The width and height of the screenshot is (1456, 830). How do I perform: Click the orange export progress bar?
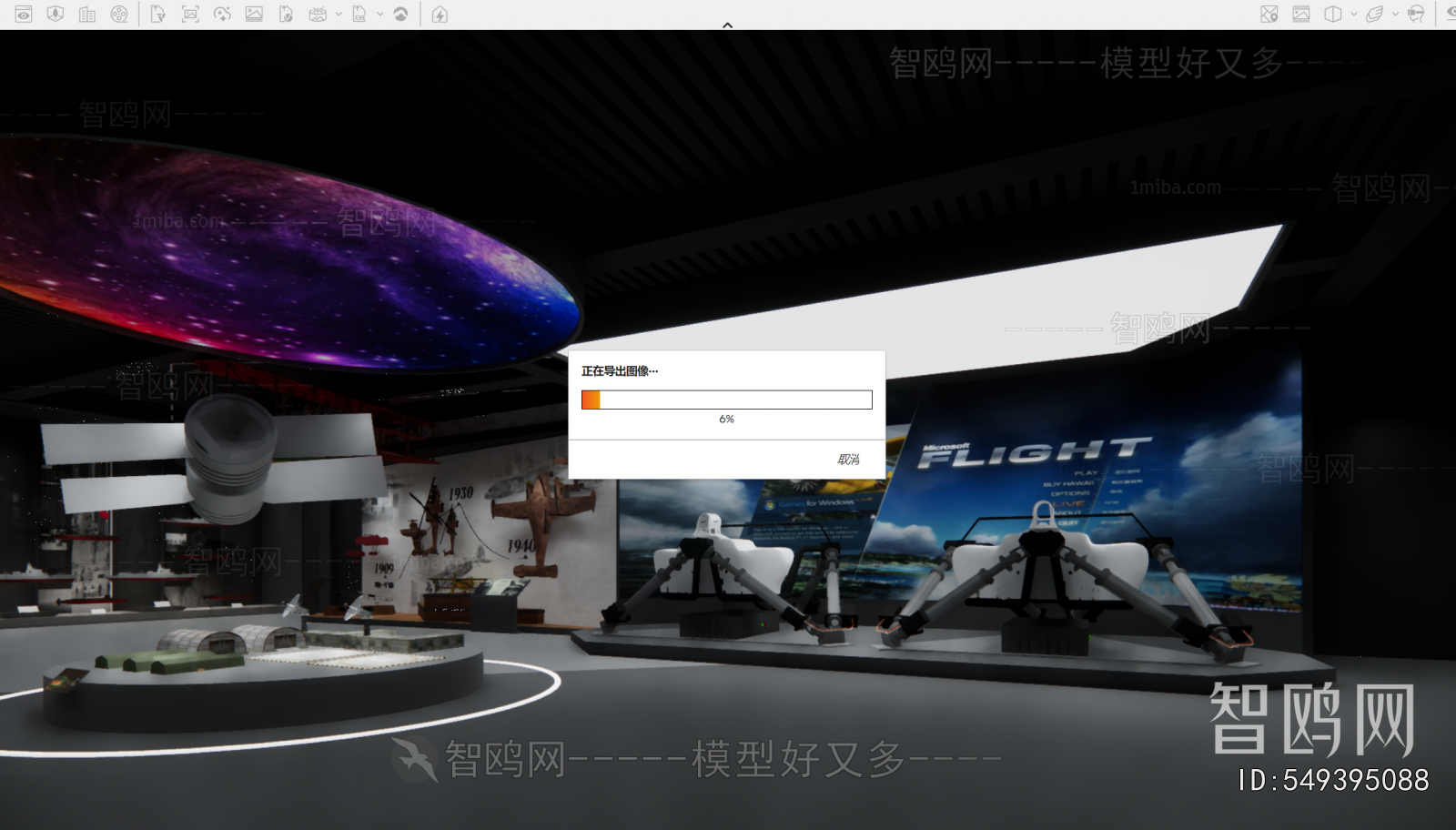[726, 400]
